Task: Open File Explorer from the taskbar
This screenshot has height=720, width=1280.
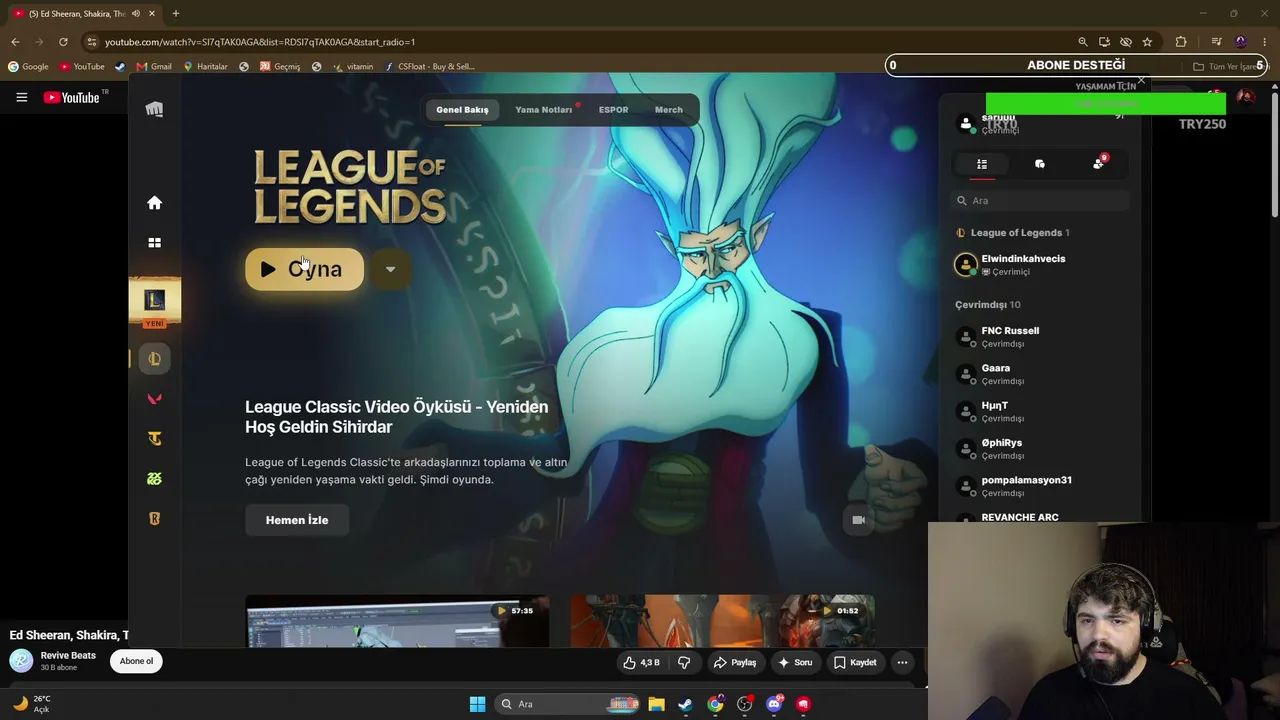Action: [x=656, y=704]
